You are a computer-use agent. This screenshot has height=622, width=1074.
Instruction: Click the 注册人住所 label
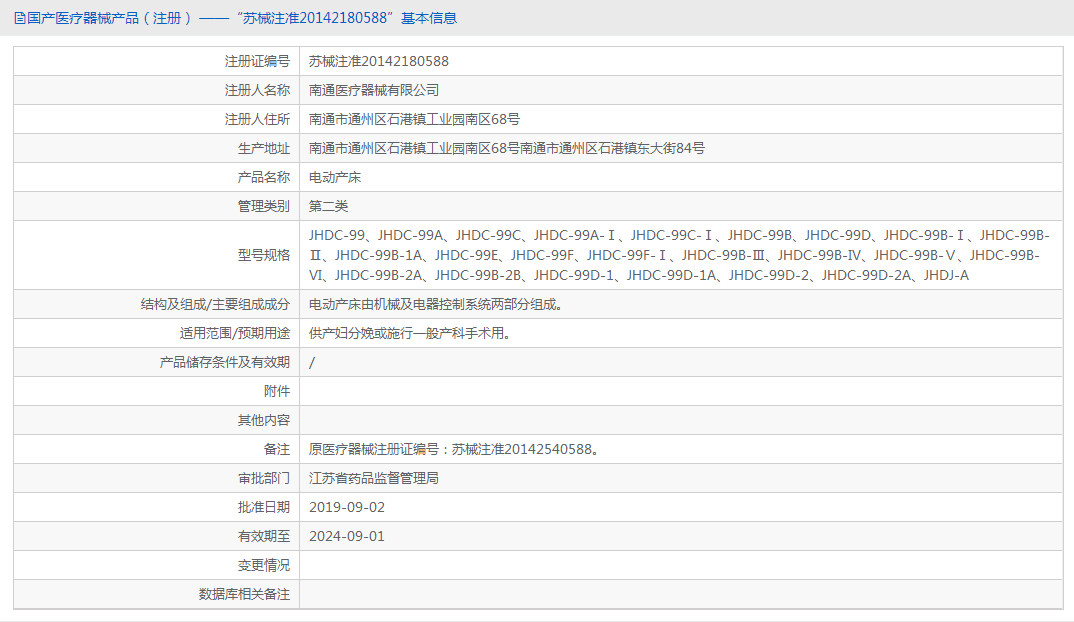click(x=257, y=119)
